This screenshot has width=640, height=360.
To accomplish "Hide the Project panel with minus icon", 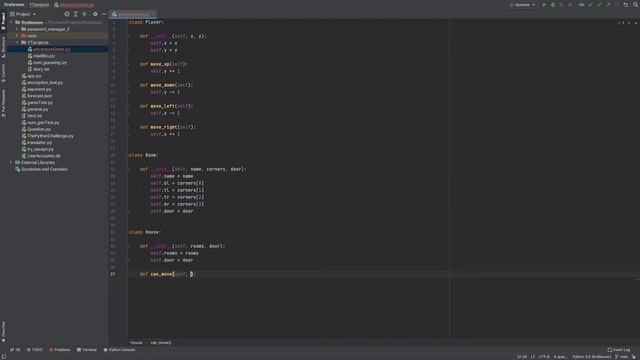I will [x=104, y=14].
